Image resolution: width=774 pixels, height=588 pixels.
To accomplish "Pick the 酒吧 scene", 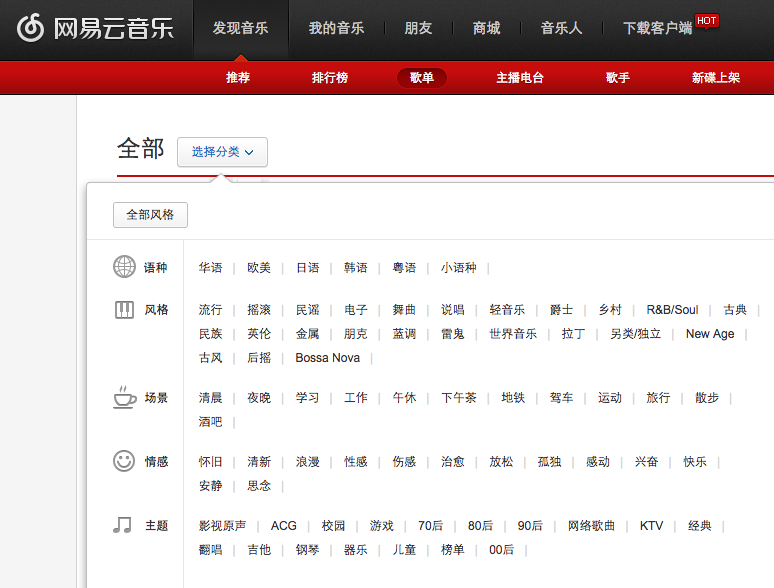I will [x=211, y=422].
